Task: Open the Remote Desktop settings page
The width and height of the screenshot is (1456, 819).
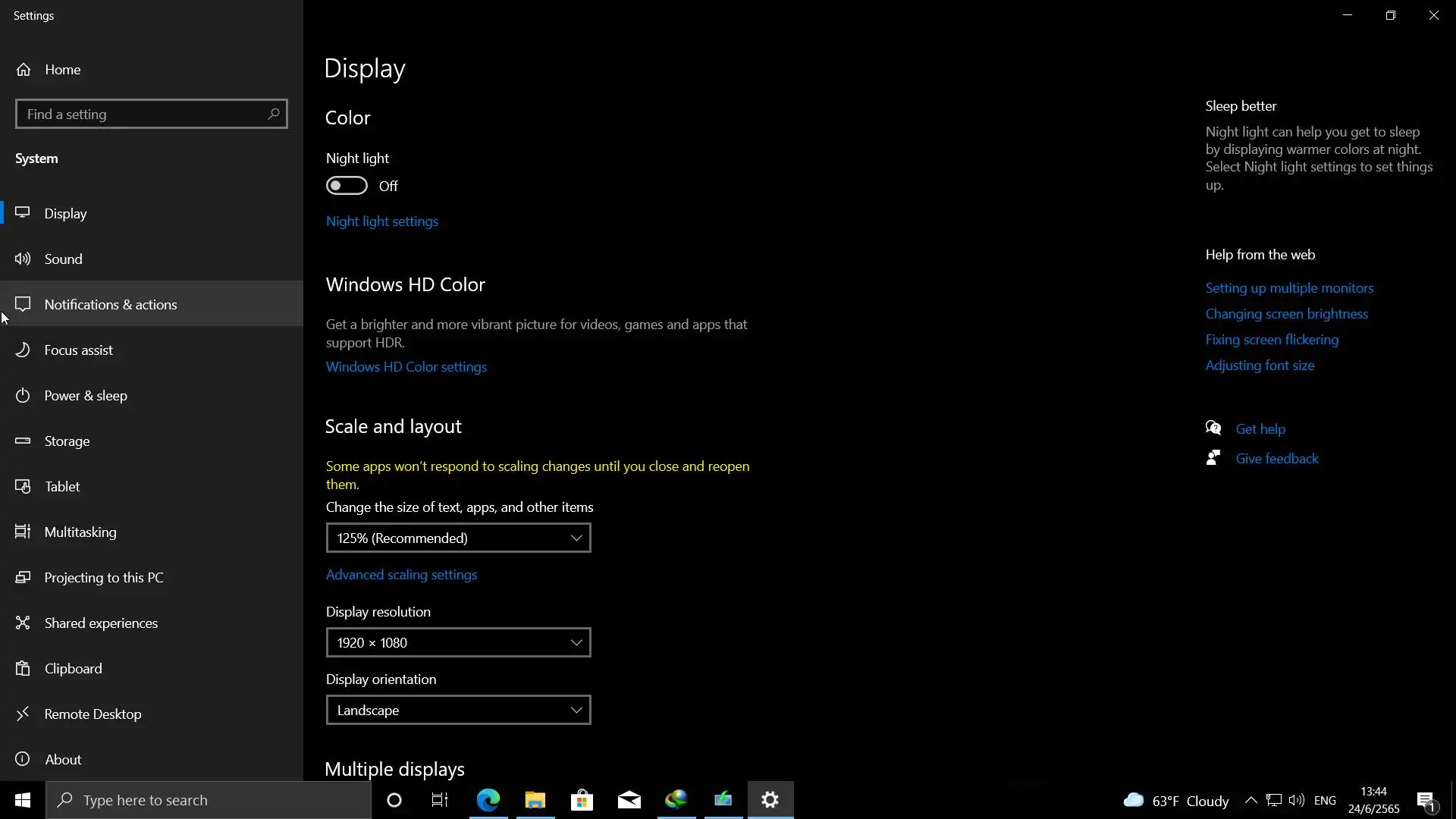Action: (93, 714)
